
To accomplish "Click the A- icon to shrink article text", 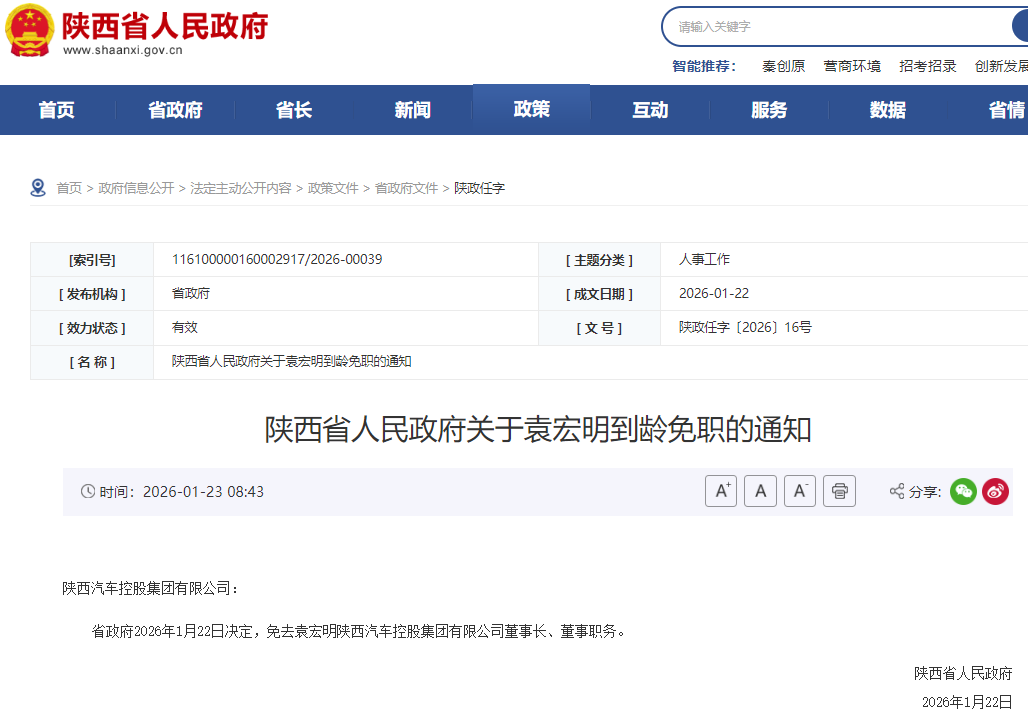I will coord(799,490).
